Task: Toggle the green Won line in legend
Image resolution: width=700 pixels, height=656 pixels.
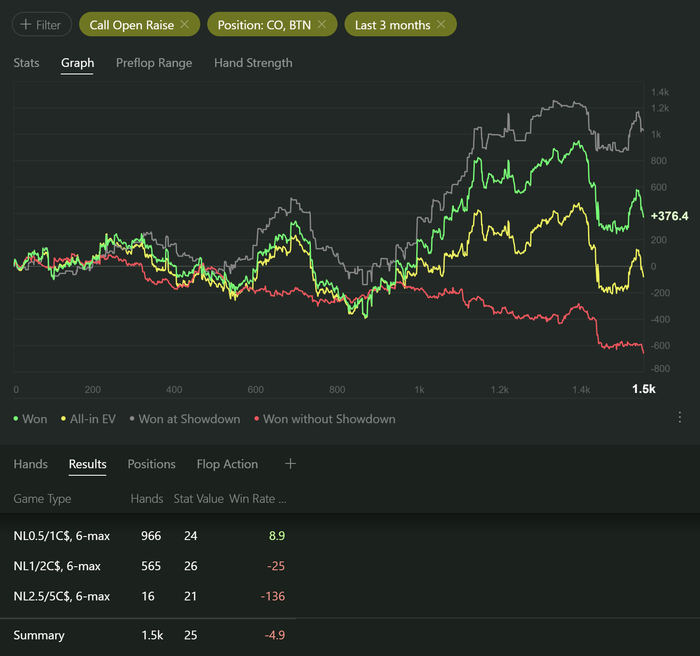Action: click(x=30, y=419)
